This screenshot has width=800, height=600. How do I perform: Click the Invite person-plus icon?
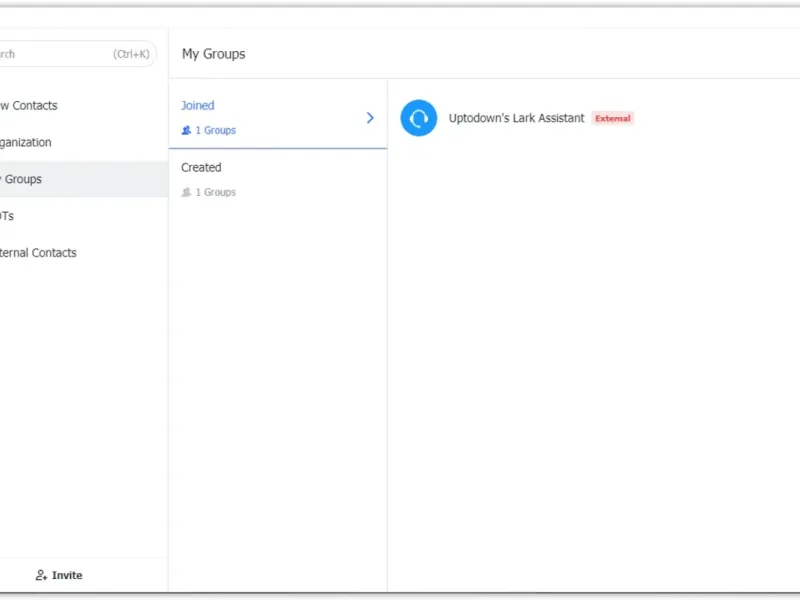click(41, 575)
